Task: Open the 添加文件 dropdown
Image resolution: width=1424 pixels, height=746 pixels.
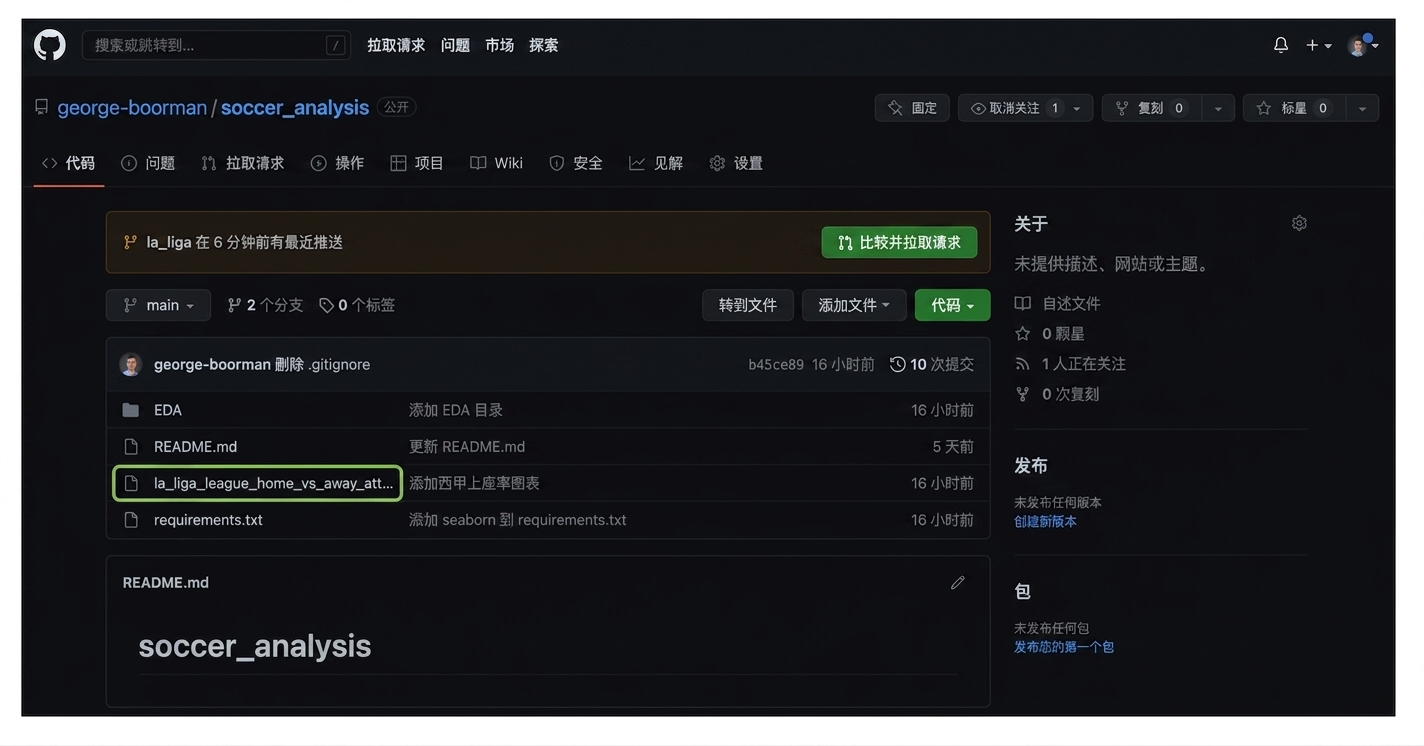Action: pyautogui.click(x=854, y=305)
